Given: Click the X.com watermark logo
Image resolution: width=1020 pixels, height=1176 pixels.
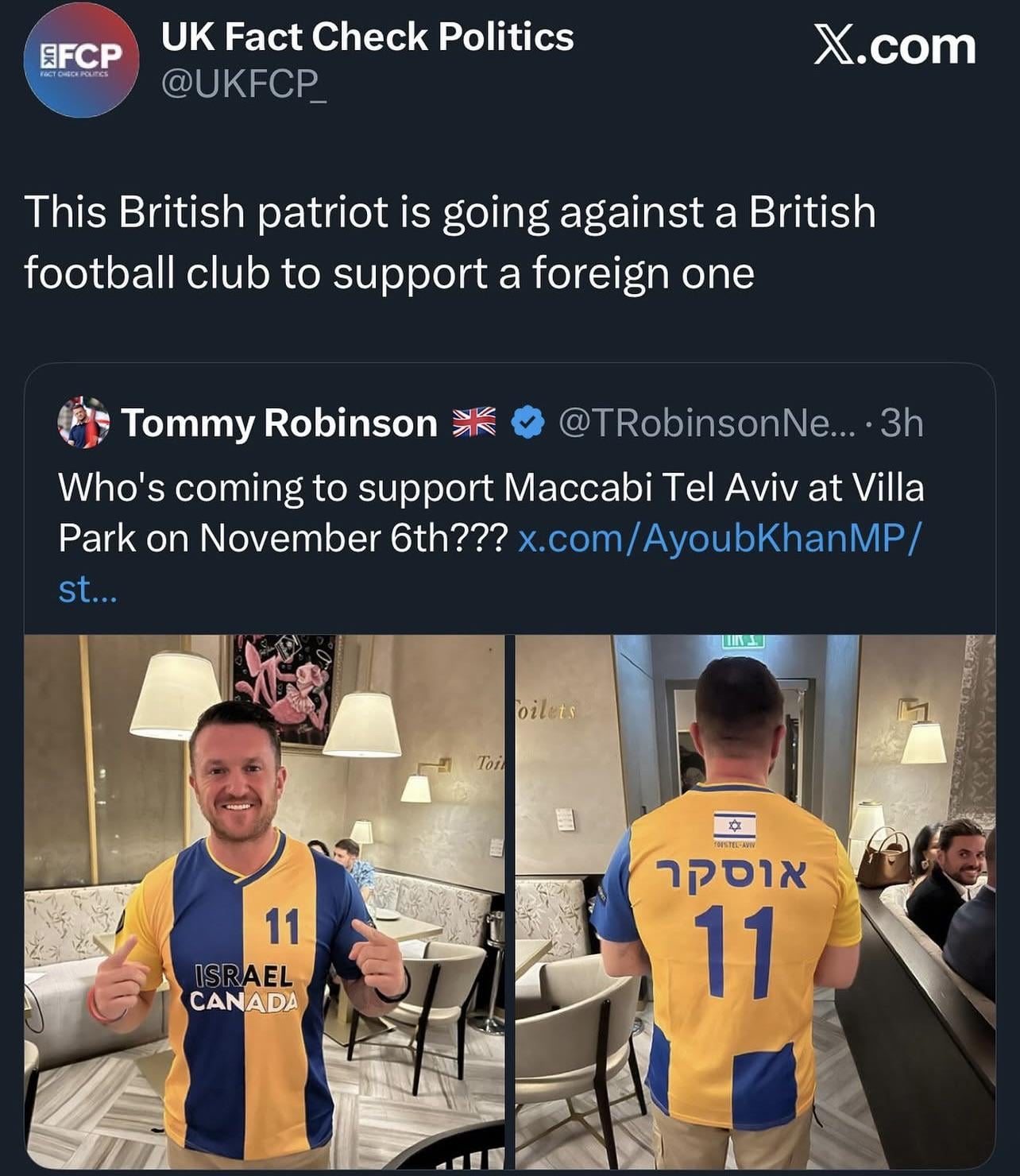Looking at the screenshot, I should point(894,46).
